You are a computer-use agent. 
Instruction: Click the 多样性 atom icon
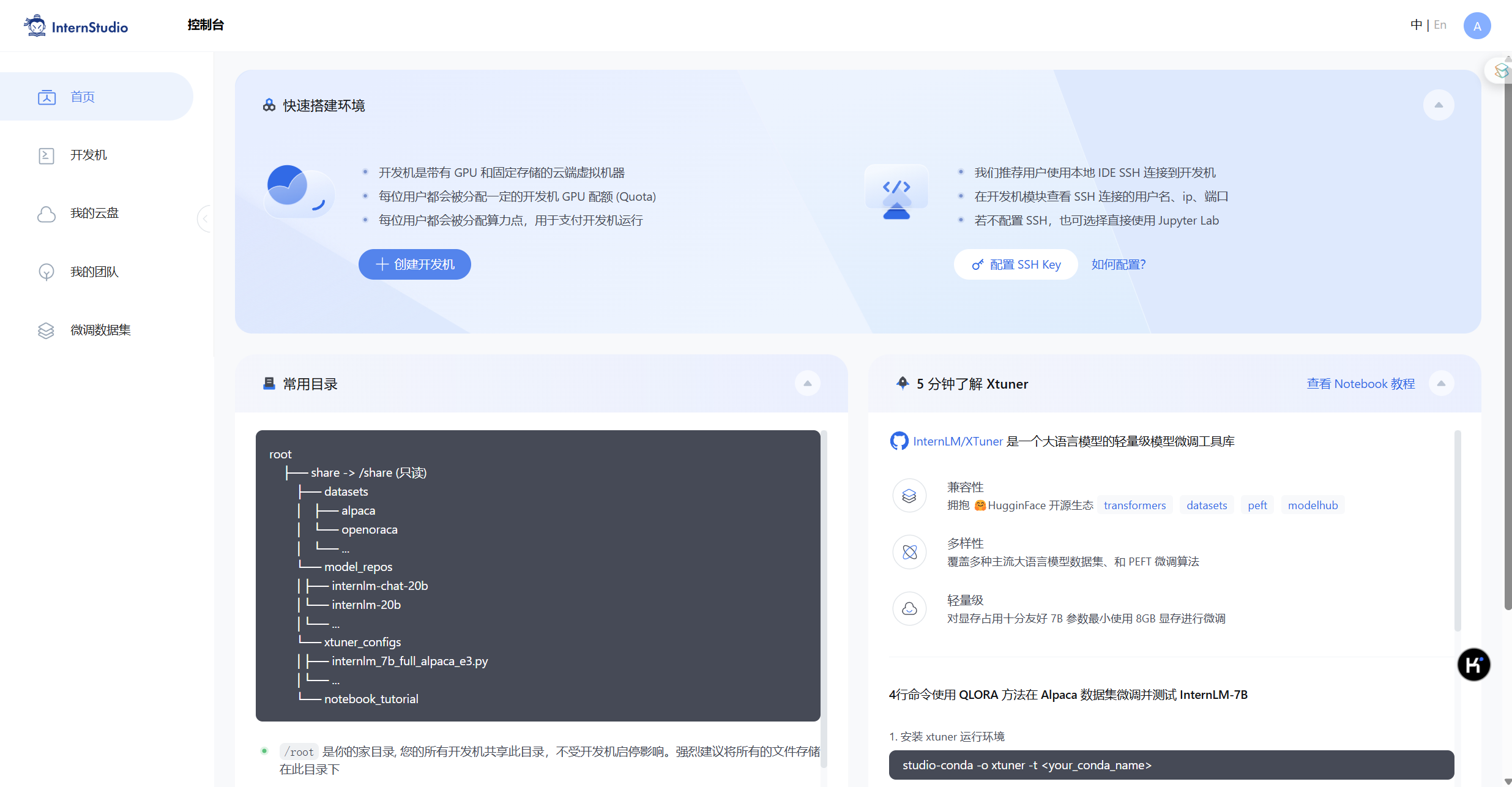(x=909, y=552)
